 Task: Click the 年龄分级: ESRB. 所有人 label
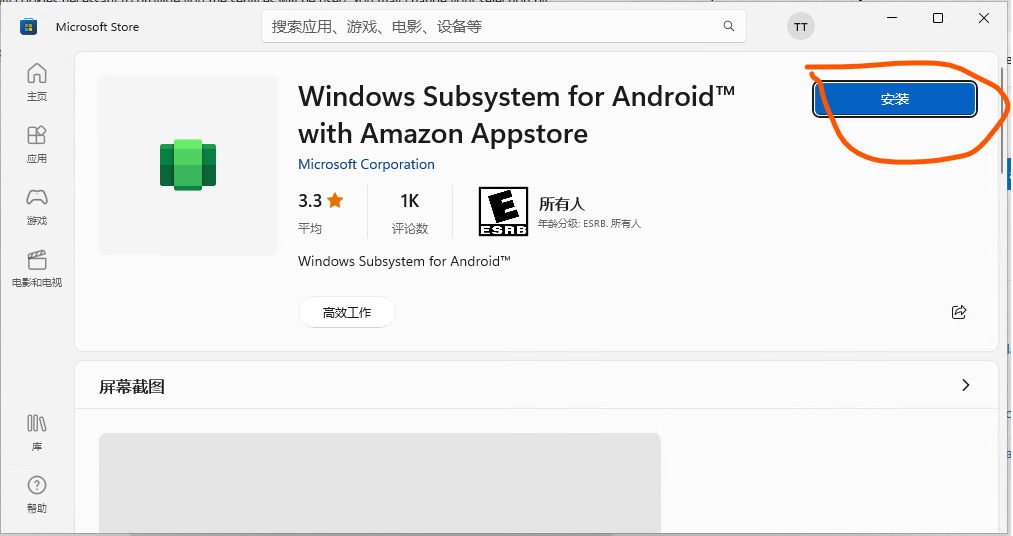[589, 223]
